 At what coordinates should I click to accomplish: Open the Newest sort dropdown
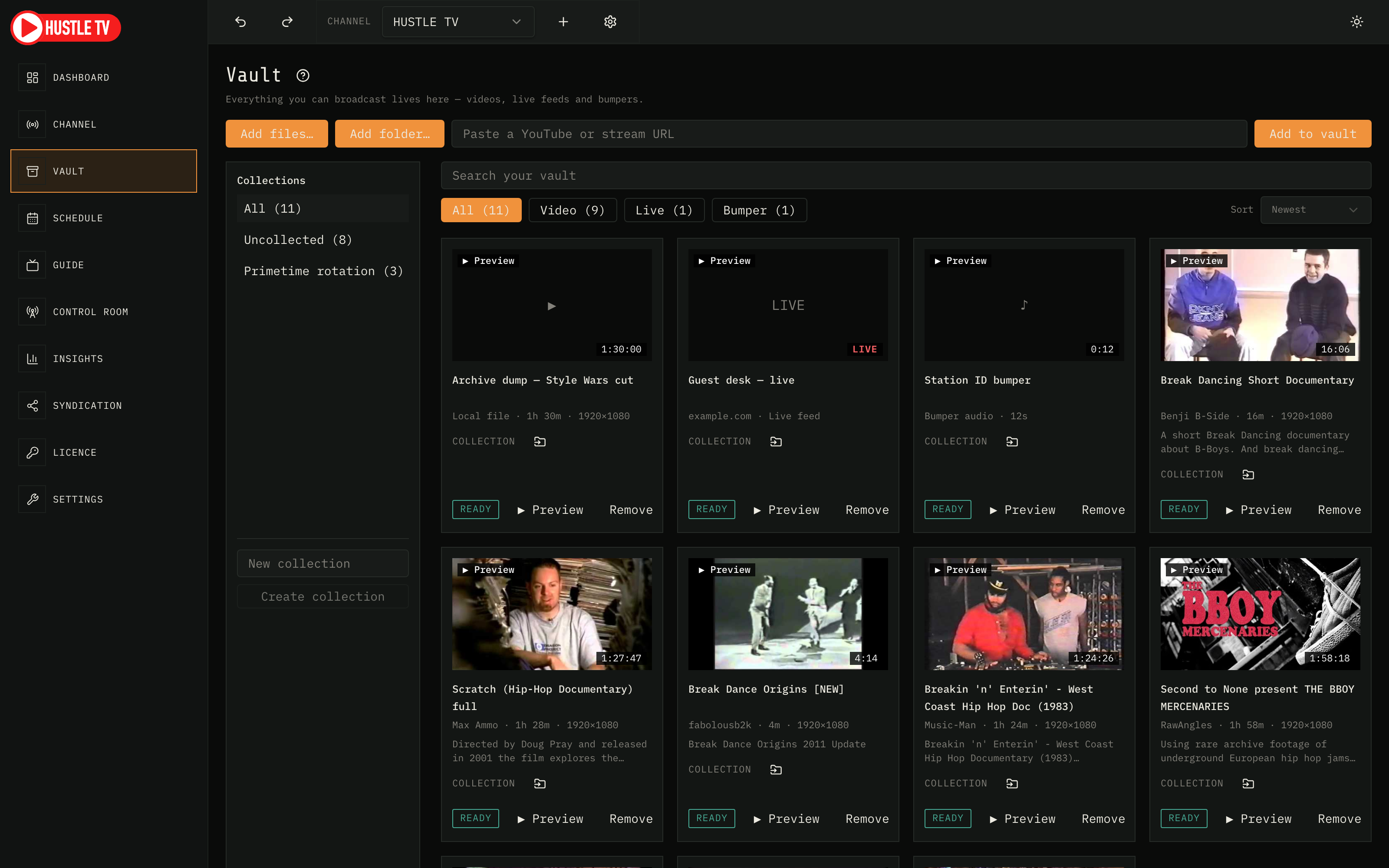[x=1316, y=210]
